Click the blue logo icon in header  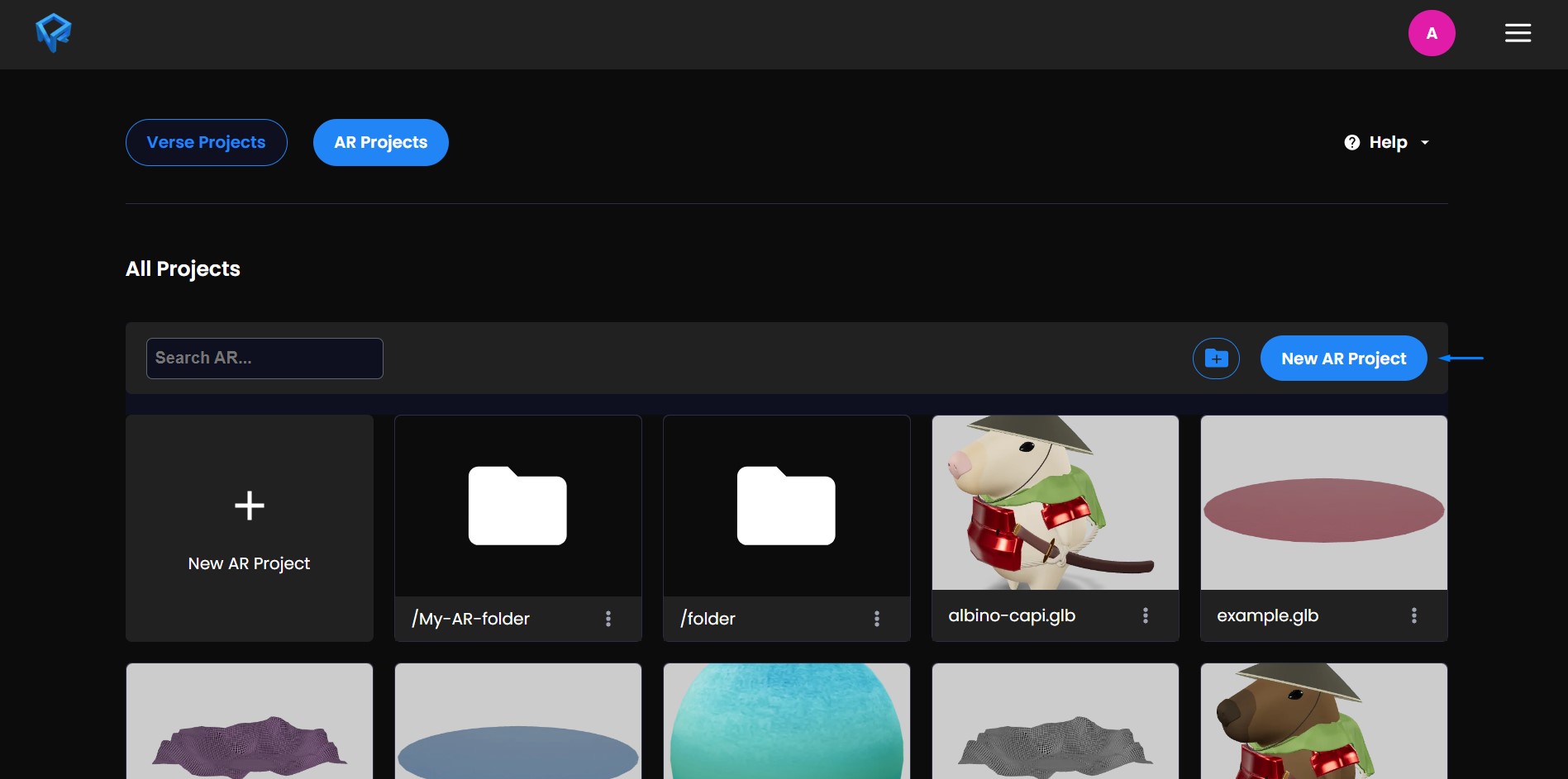click(54, 33)
